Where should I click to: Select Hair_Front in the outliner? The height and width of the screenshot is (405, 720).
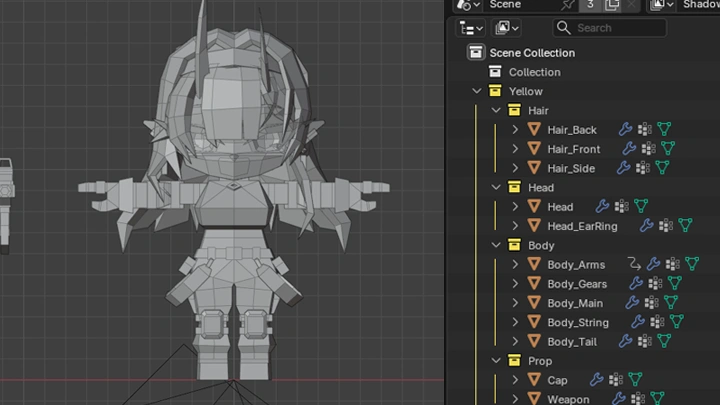[x=574, y=149]
